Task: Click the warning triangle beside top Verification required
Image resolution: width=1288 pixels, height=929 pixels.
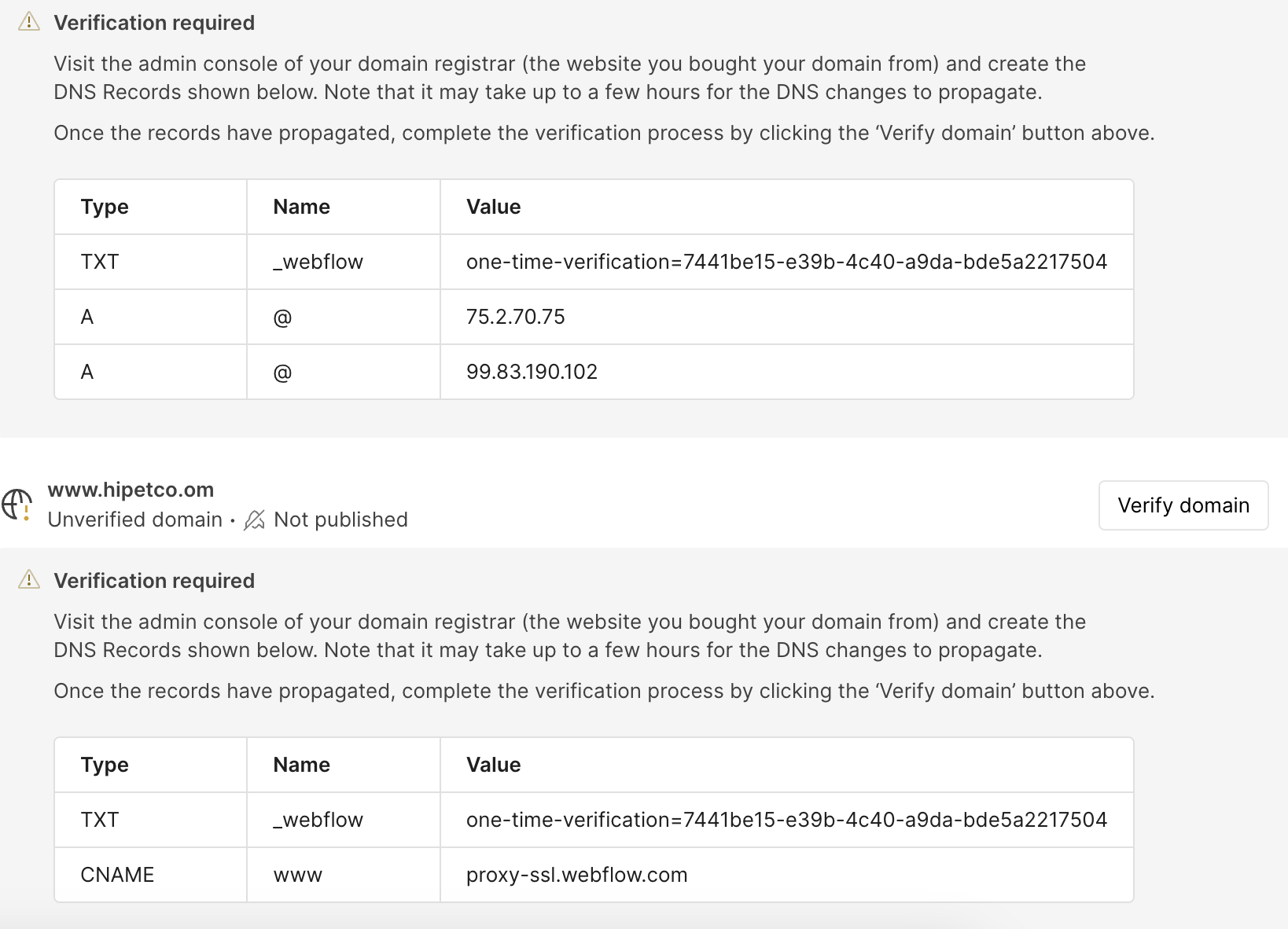Action: tap(28, 21)
